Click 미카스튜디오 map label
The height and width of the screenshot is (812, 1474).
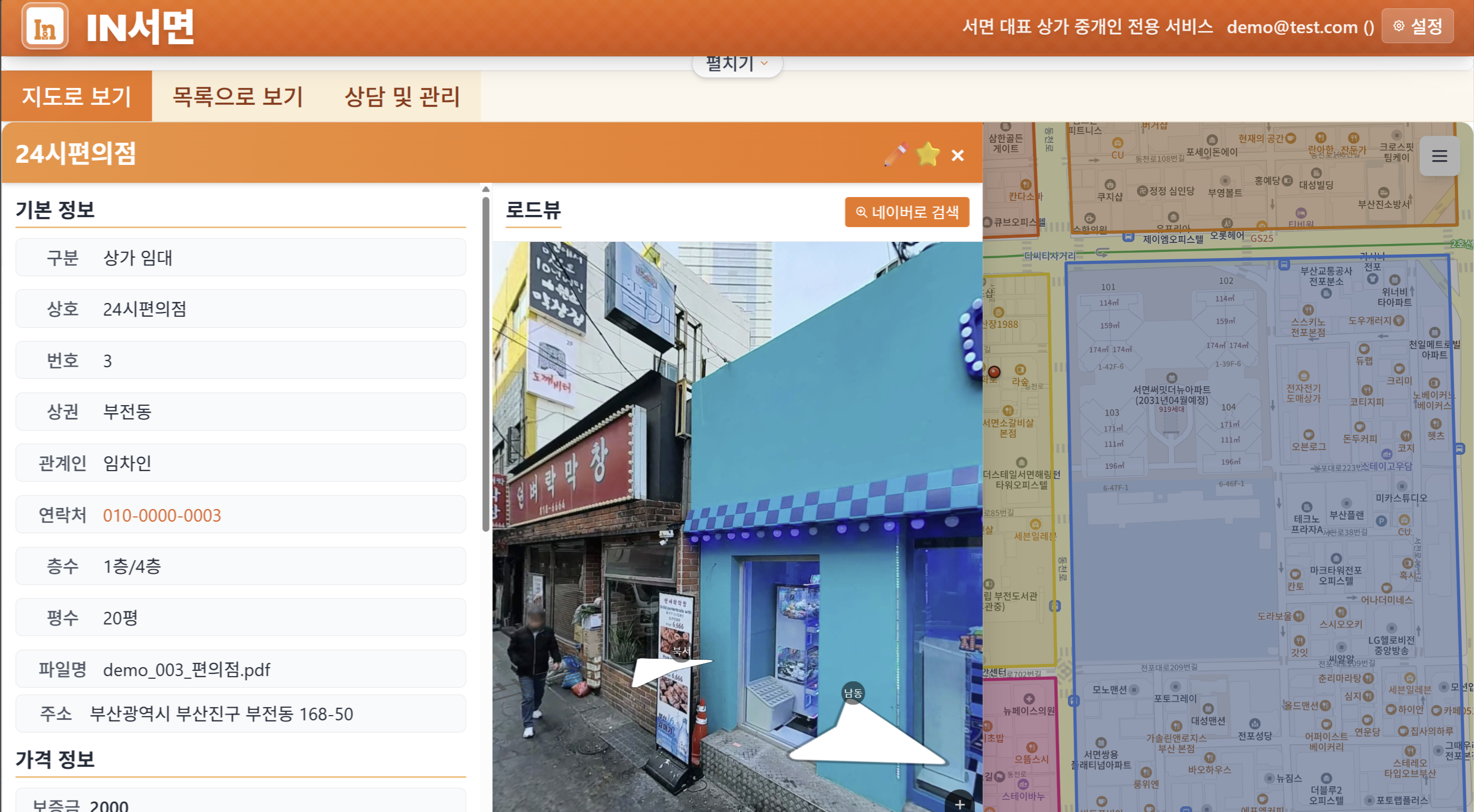pos(1401,498)
